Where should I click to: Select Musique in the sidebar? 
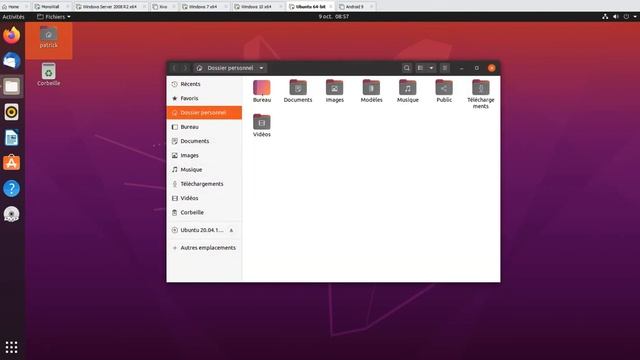pos(204,170)
